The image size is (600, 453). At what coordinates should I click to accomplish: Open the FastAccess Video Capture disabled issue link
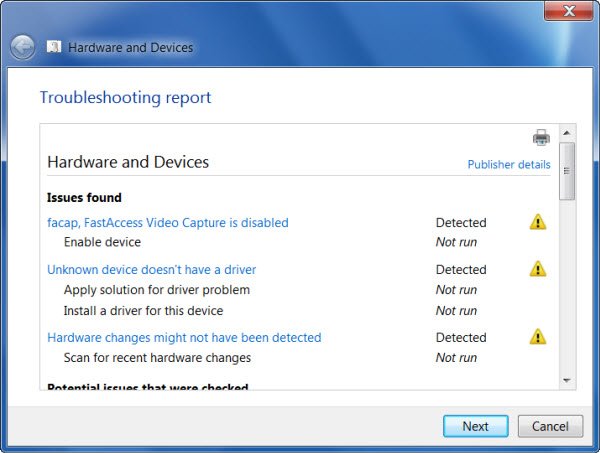point(168,223)
